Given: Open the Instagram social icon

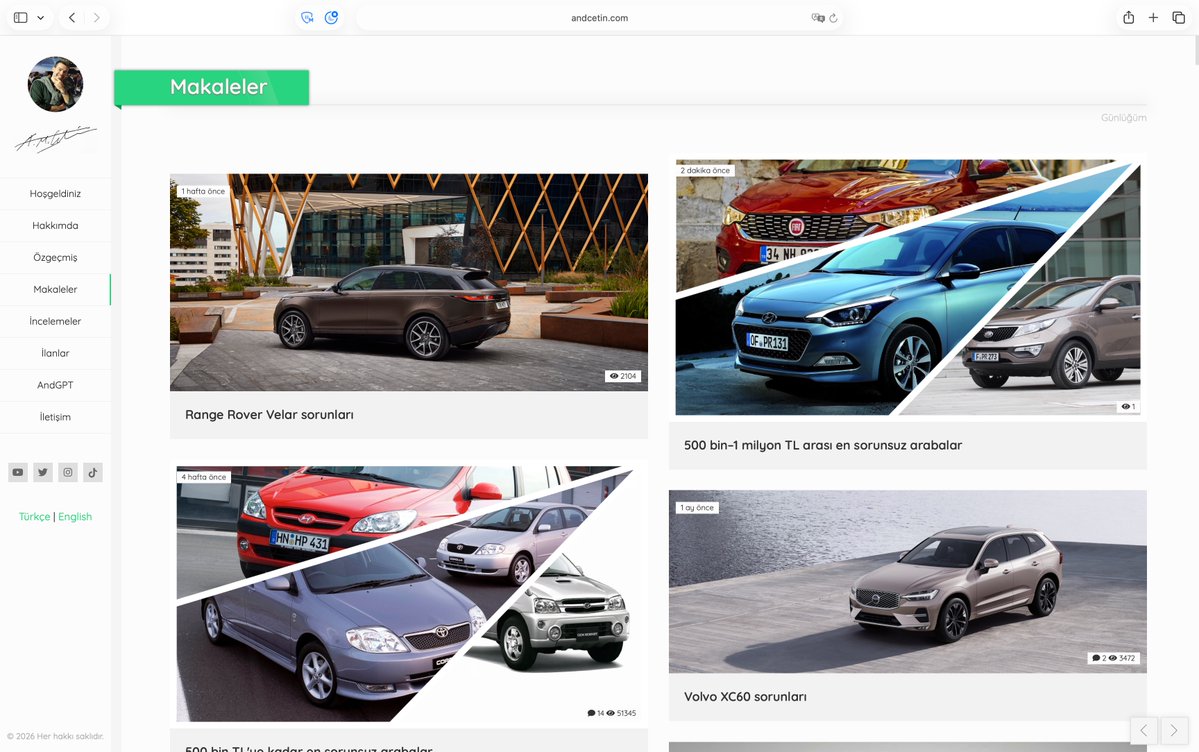Looking at the screenshot, I should click(68, 472).
